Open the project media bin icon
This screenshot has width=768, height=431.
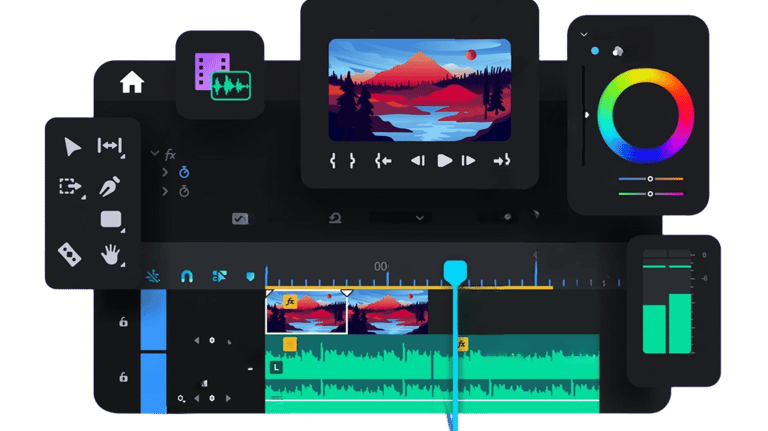(x=222, y=76)
